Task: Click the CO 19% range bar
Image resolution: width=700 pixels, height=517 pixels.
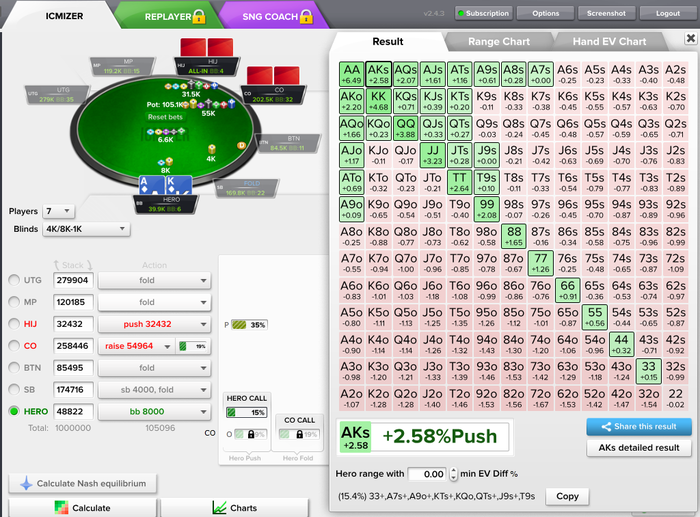Action: pos(193,346)
